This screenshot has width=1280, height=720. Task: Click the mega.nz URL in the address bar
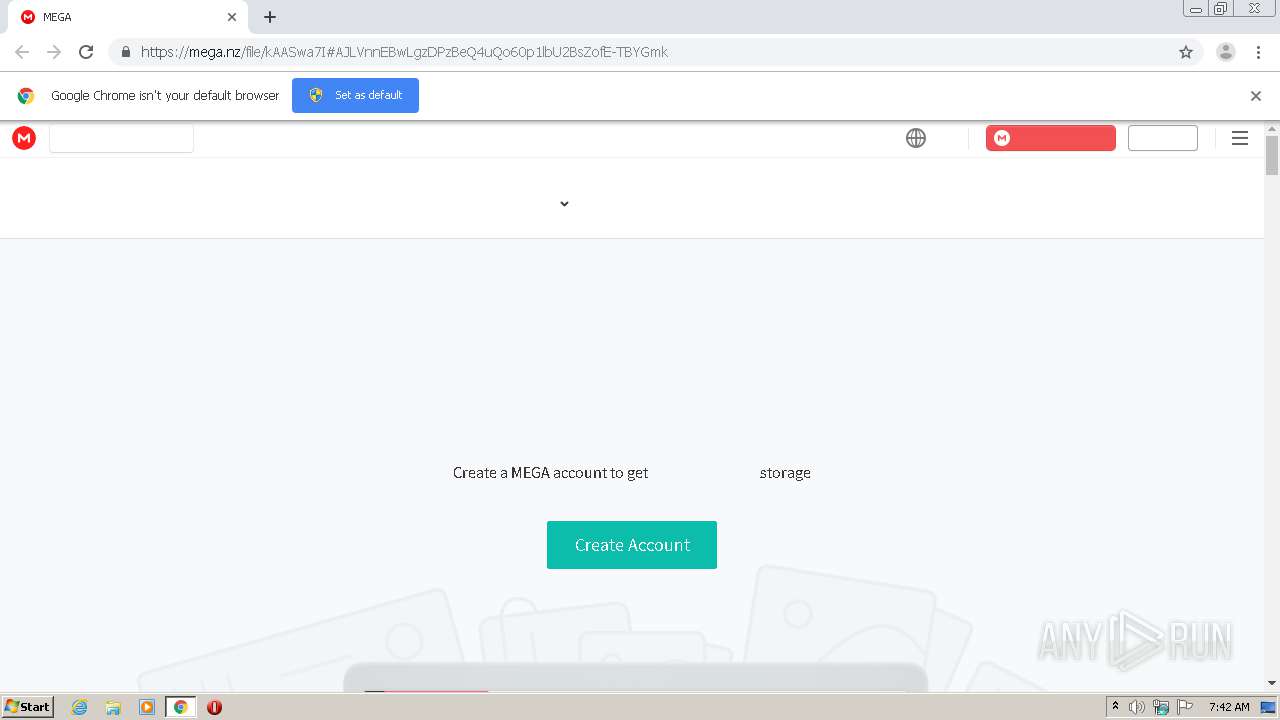click(x=404, y=52)
